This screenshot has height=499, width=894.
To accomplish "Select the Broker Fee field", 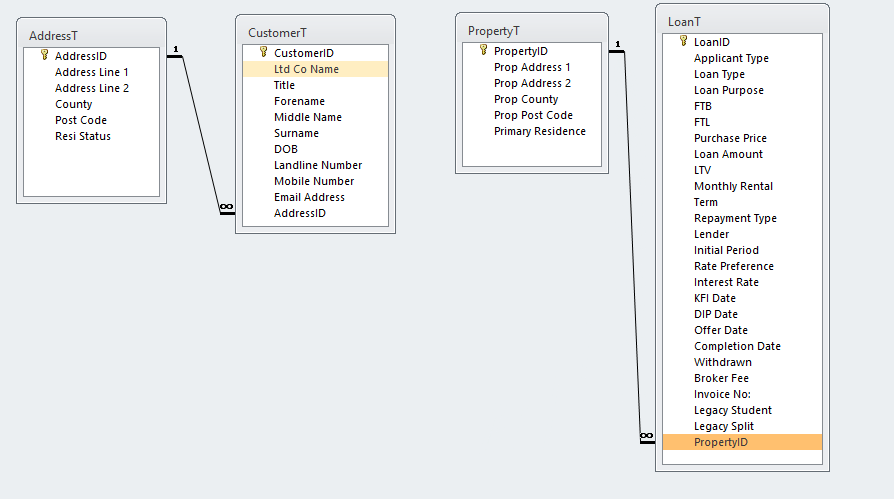I will (742, 377).
